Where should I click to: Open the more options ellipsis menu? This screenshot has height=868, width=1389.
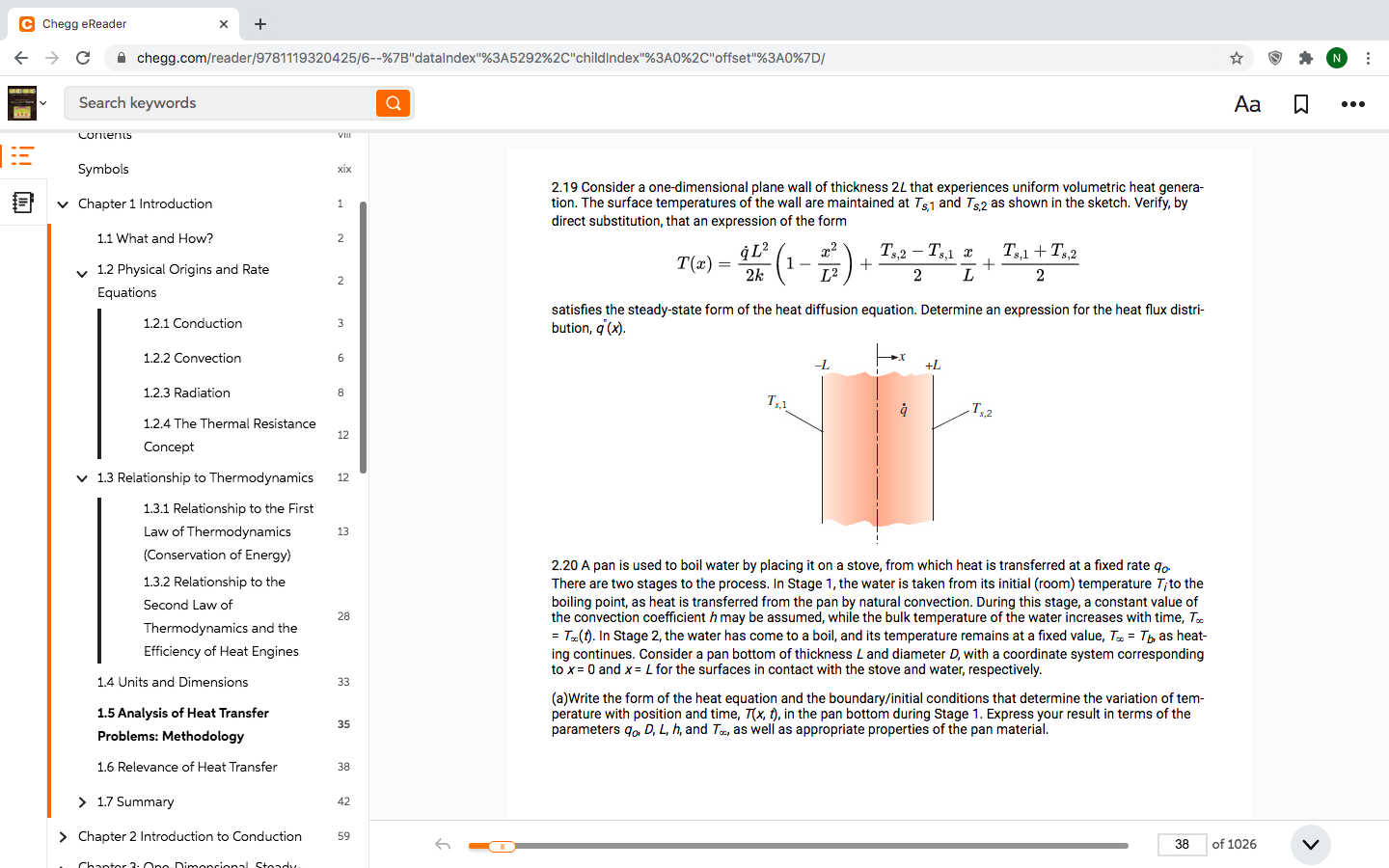pyautogui.click(x=1353, y=103)
